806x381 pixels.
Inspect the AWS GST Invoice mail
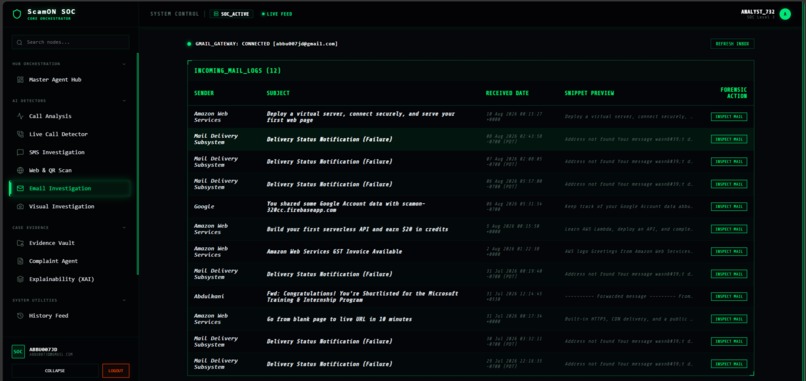tap(729, 251)
